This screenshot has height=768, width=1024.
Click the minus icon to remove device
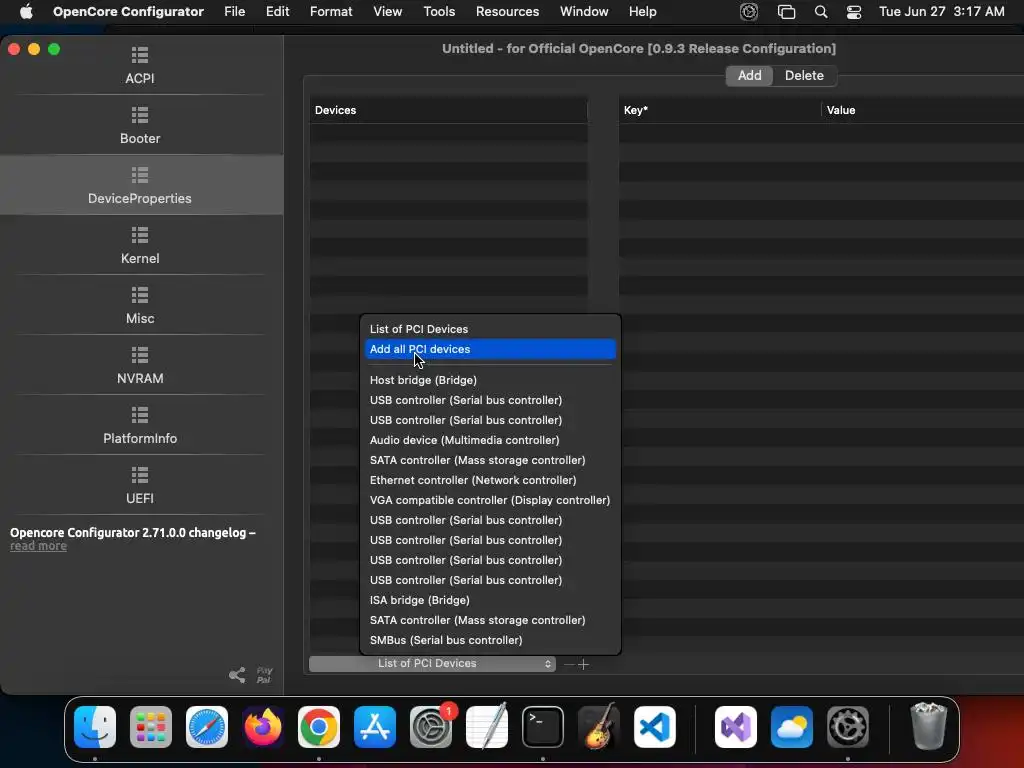(569, 664)
